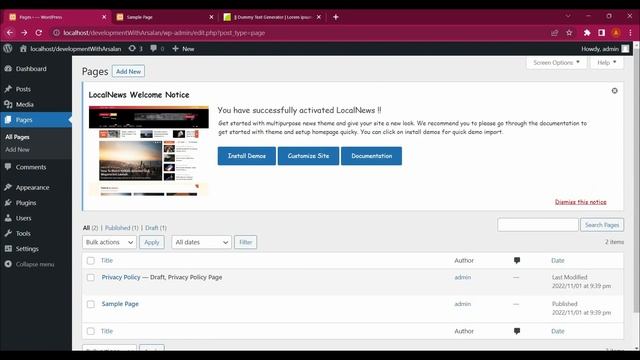The height and width of the screenshot is (360, 640).
Task: Click Dismiss this notice link
Action: pos(580,202)
